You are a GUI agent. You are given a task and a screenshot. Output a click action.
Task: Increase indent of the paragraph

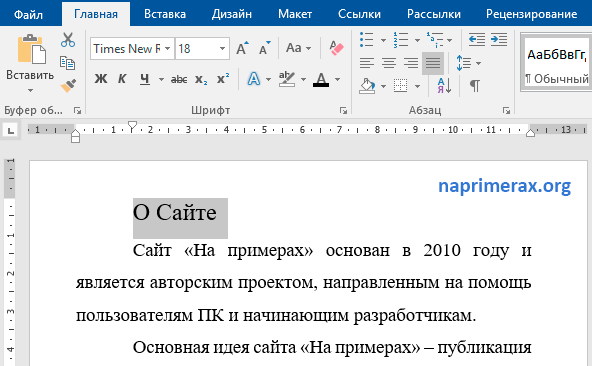point(499,40)
